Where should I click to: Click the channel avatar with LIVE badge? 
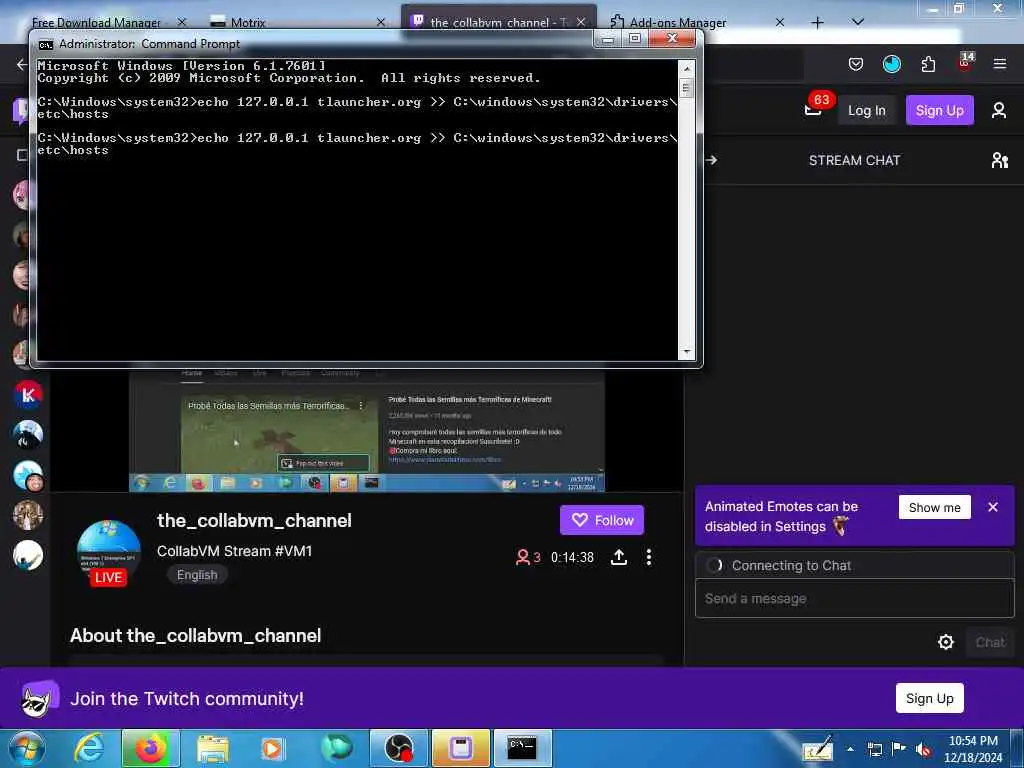pos(108,552)
